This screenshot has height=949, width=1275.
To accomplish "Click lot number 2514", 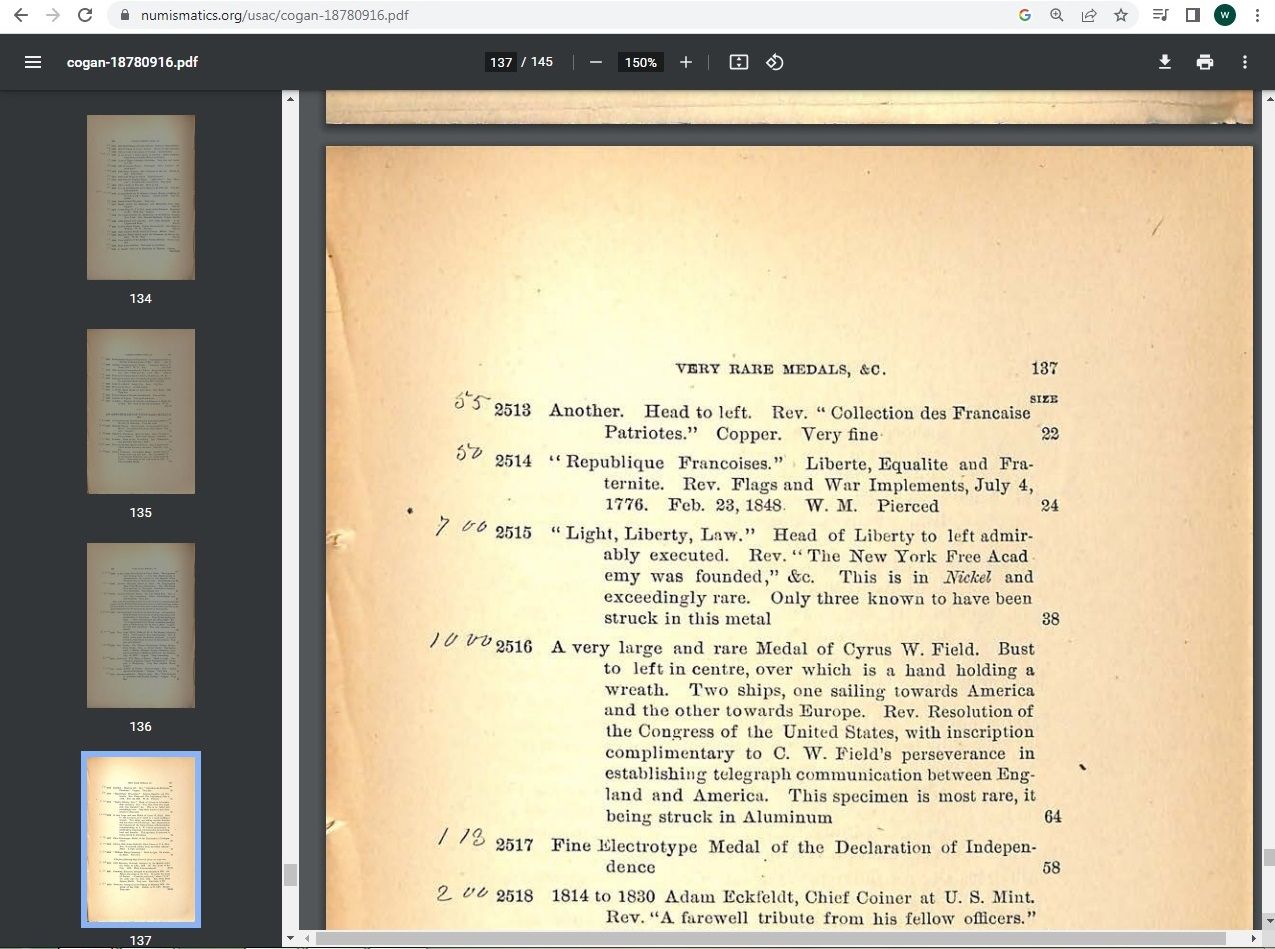I will click(x=513, y=462).
